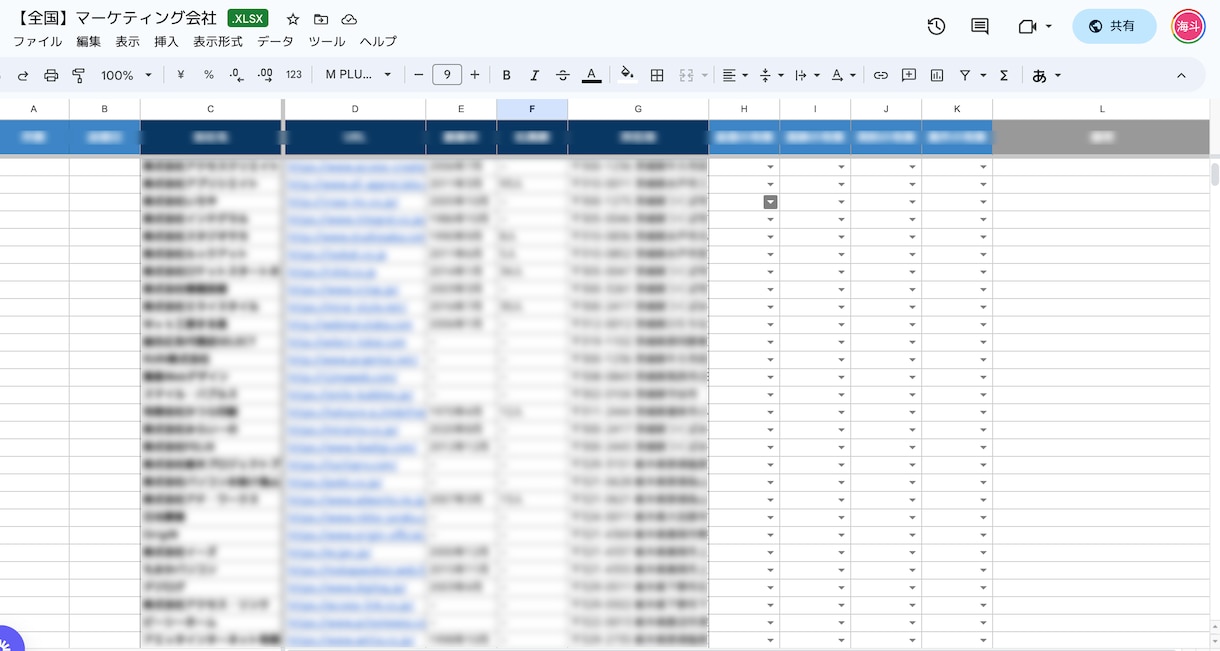Increase decimal places
Screen dimensions: 1220x651
(x=265, y=75)
